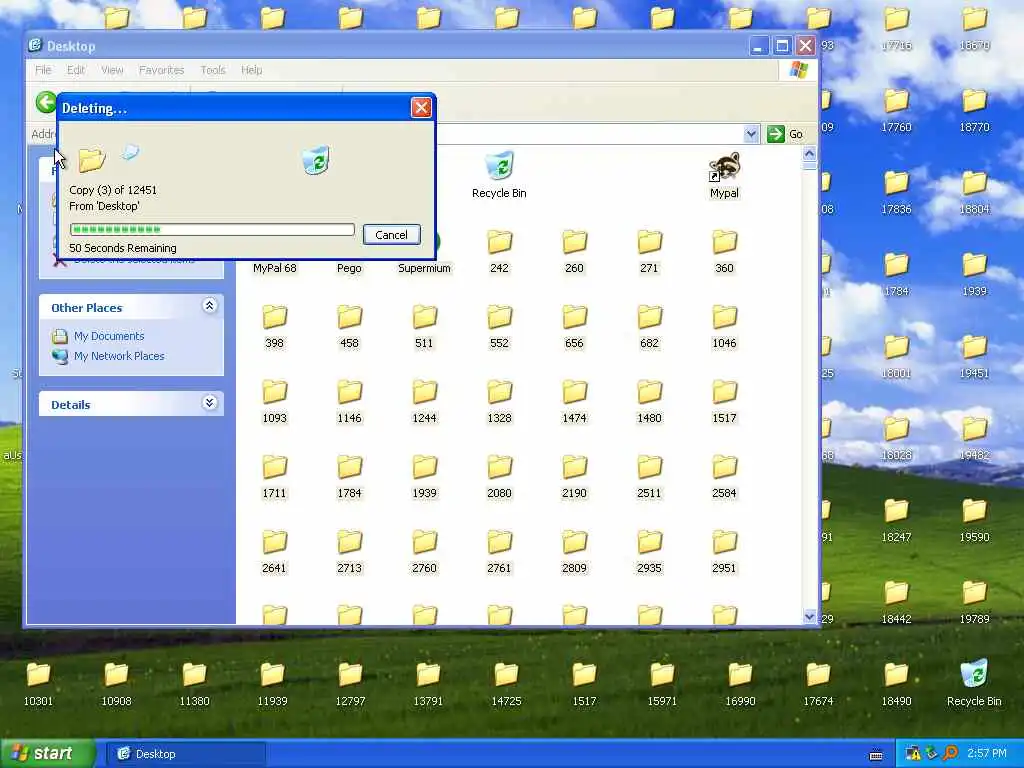Click the magnifier tray icon
Viewport: 1024px width, 768px height.
950,754
